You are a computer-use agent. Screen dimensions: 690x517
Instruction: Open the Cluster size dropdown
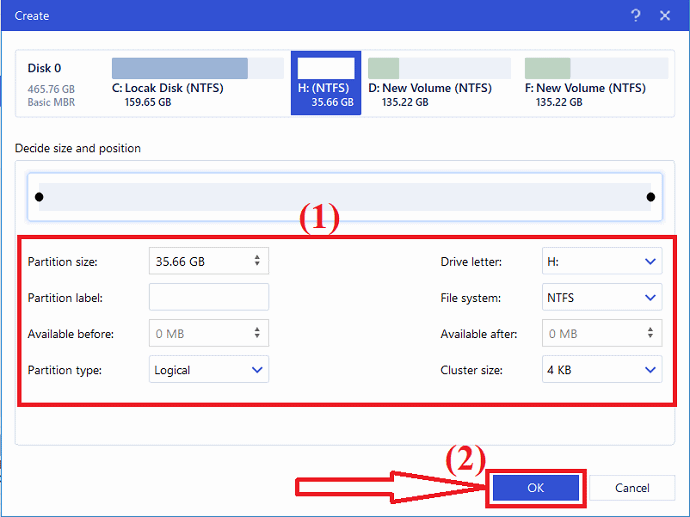coord(602,370)
